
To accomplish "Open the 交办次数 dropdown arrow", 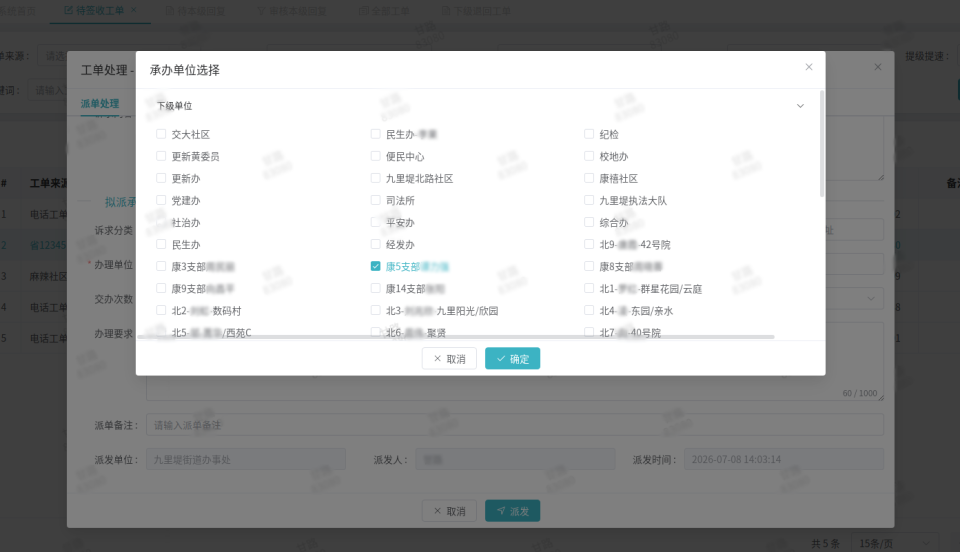I will (871, 299).
